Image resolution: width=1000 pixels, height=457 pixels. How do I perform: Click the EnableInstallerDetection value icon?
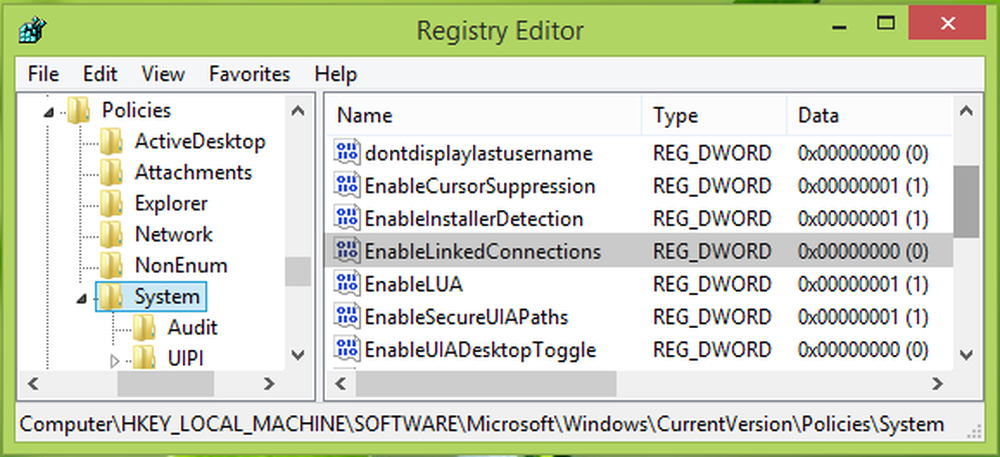pos(347,218)
